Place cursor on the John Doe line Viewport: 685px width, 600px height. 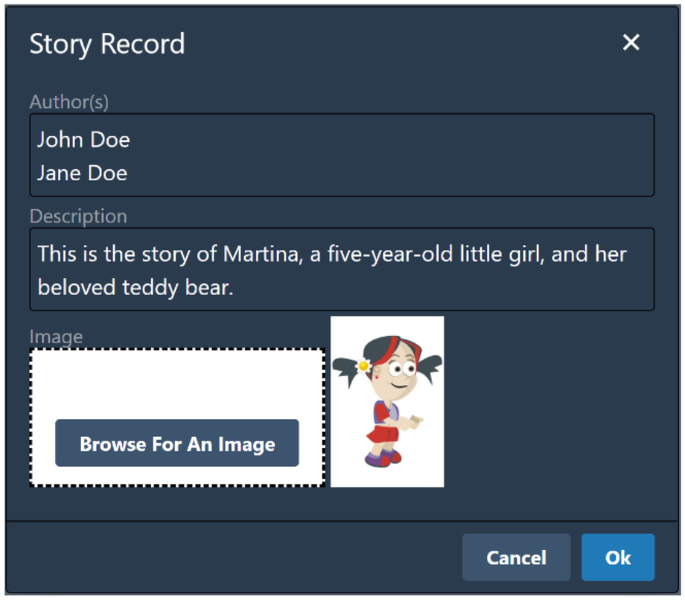coord(83,140)
